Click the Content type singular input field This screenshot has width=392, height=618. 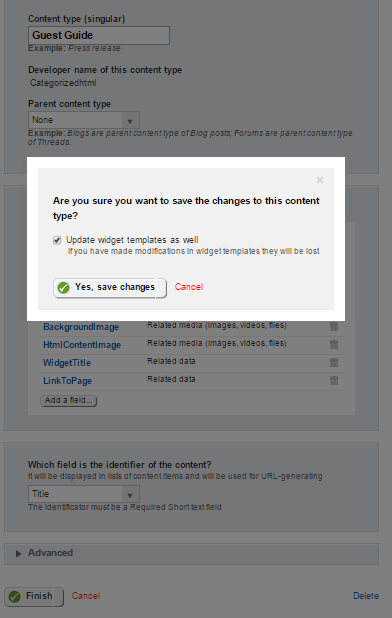[99, 35]
